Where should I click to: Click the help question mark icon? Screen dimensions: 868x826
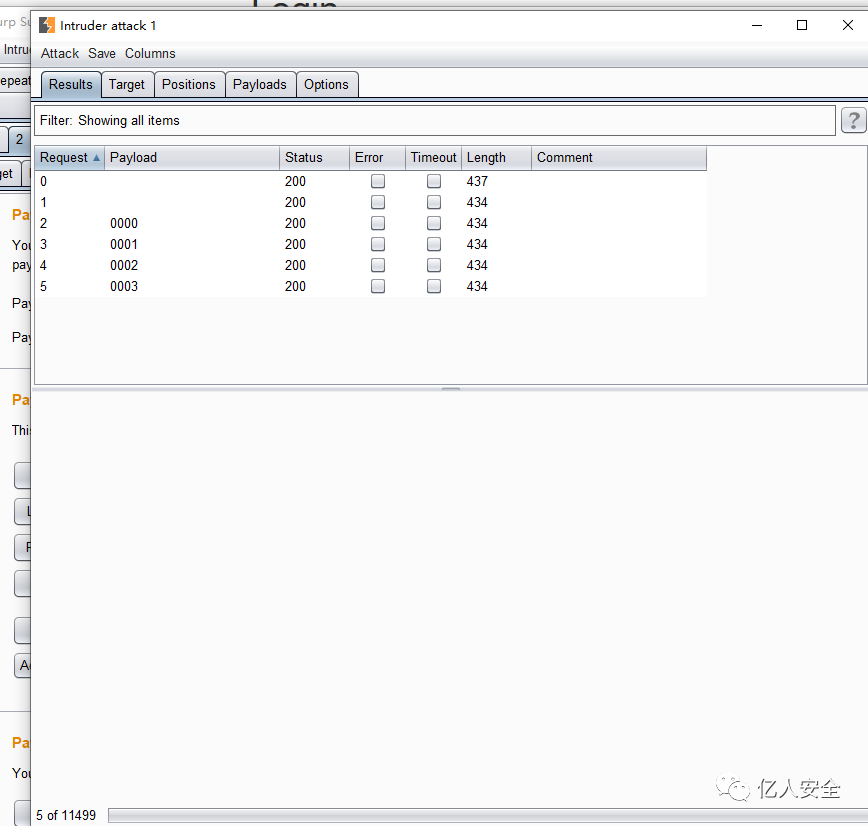pyautogui.click(x=853, y=120)
